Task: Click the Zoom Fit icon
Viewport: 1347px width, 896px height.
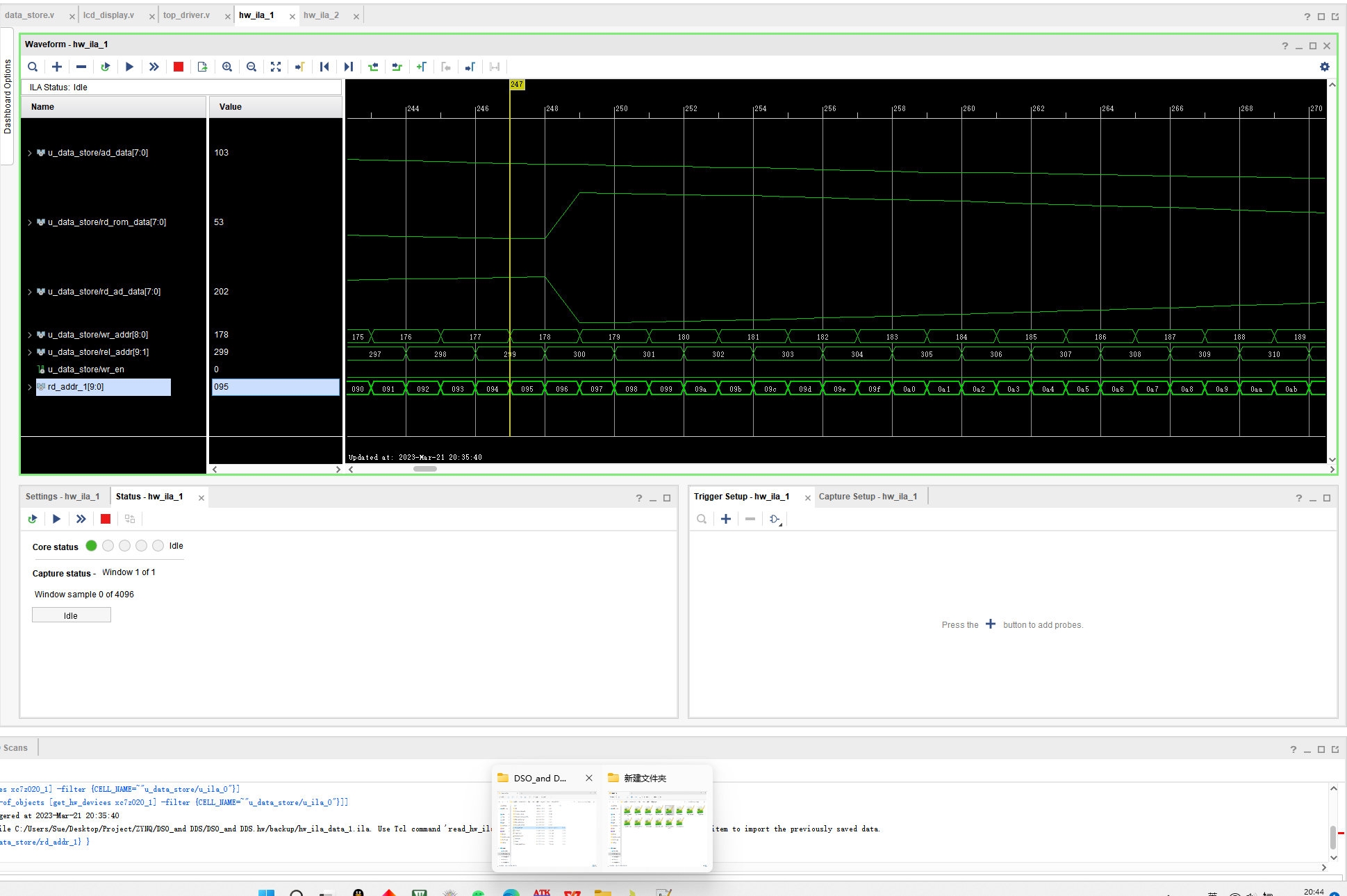Action: click(x=276, y=67)
